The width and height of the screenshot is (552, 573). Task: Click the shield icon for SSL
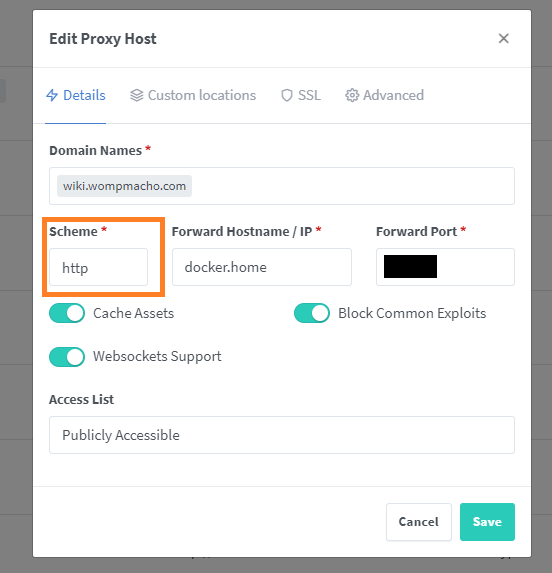[287, 95]
